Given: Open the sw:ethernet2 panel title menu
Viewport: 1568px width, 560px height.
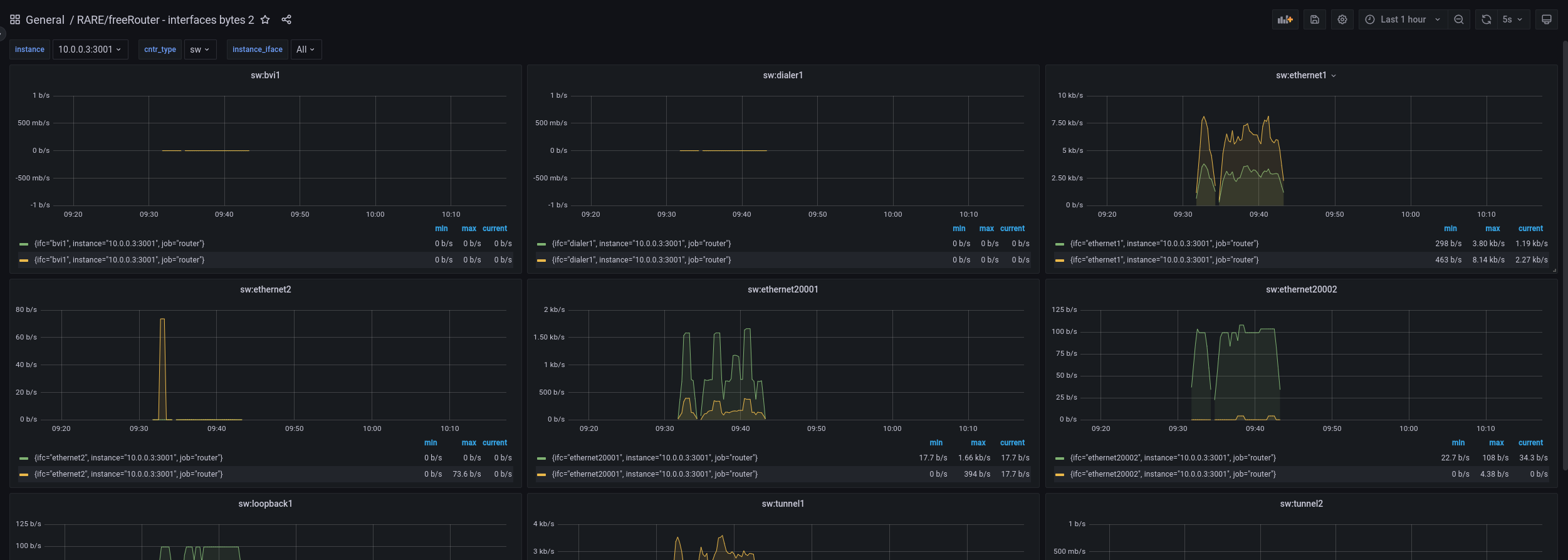Looking at the screenshot, I should click(265, 289).
